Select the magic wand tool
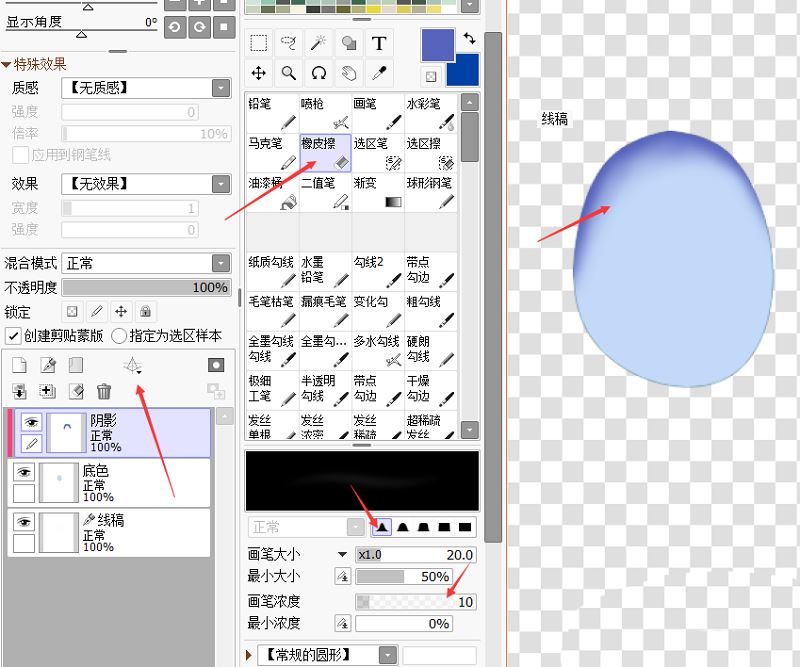Screen dimensions: 800x667 pyautogui.click(x=318, y=43)
